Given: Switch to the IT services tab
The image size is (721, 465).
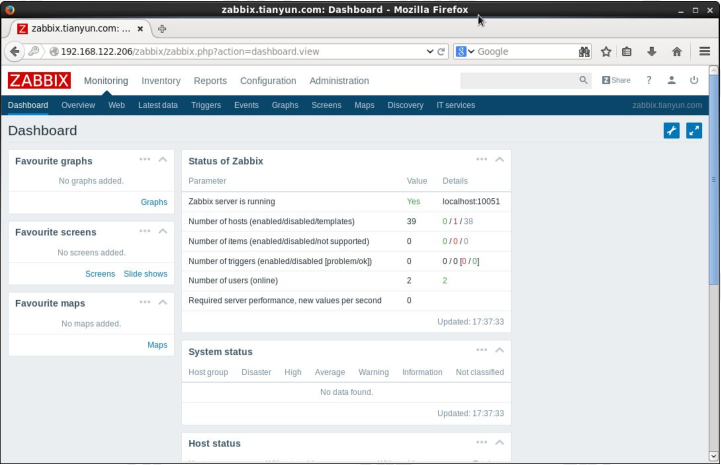Looking at the screenshot, I should (x=456, y=105).
